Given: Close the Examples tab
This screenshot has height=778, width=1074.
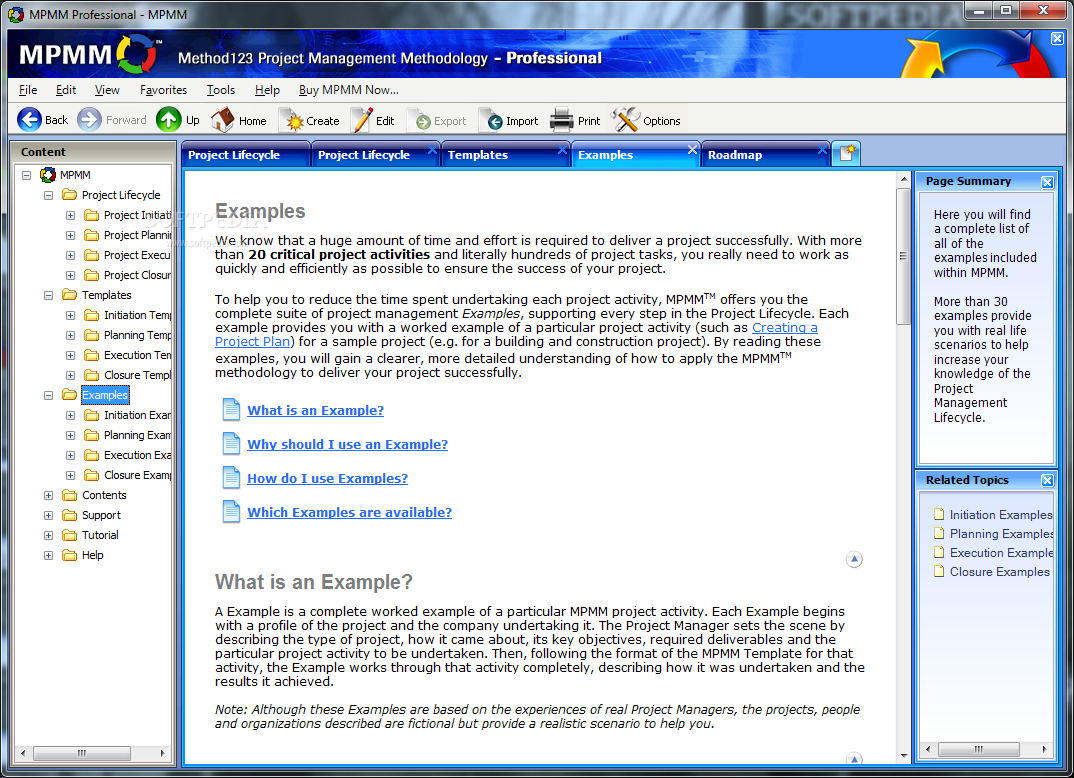Looking at the screenshot, I should pos(692,149).
